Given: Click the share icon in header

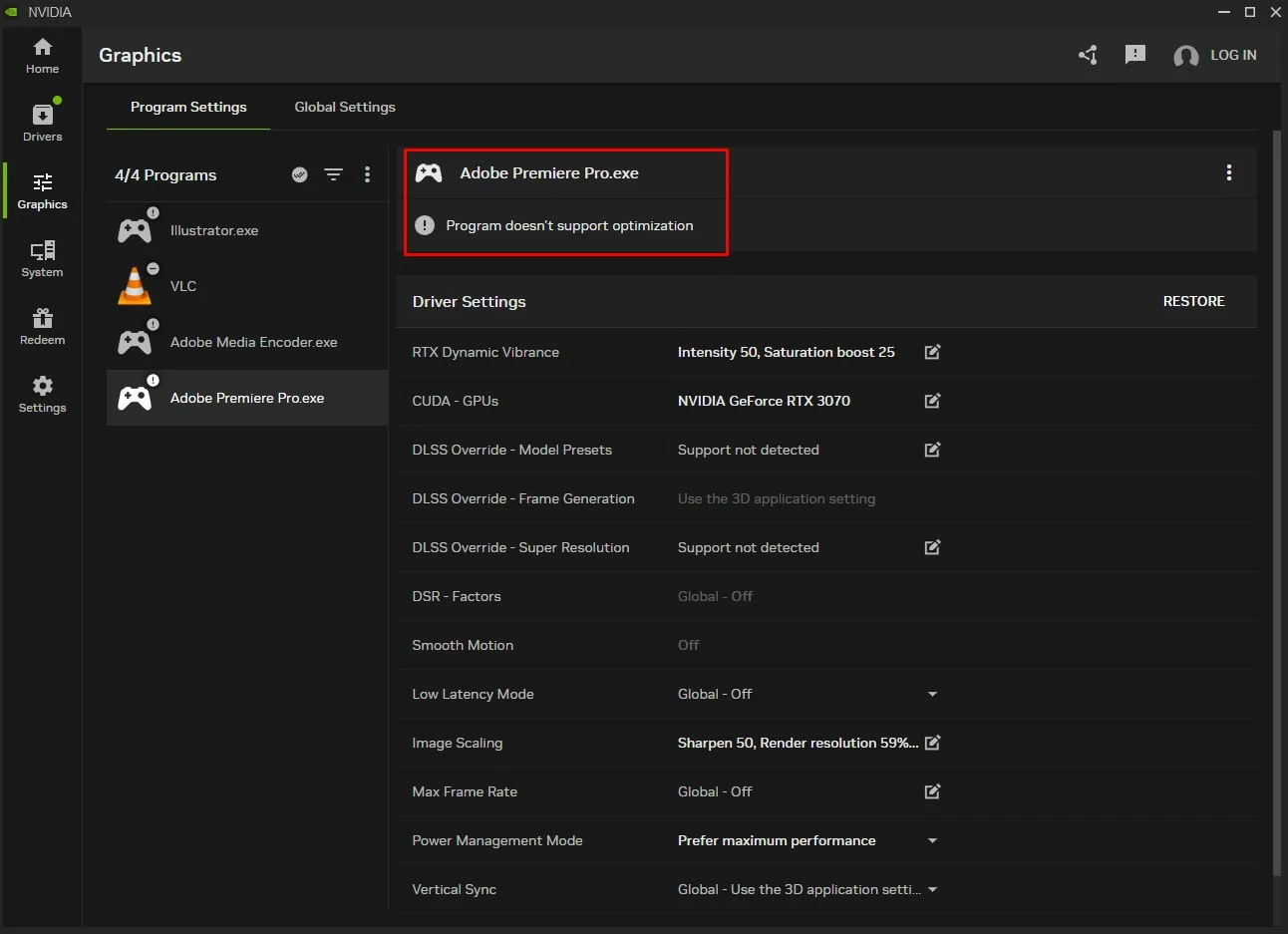Looking at the screenshot, I should point(1088,55).
